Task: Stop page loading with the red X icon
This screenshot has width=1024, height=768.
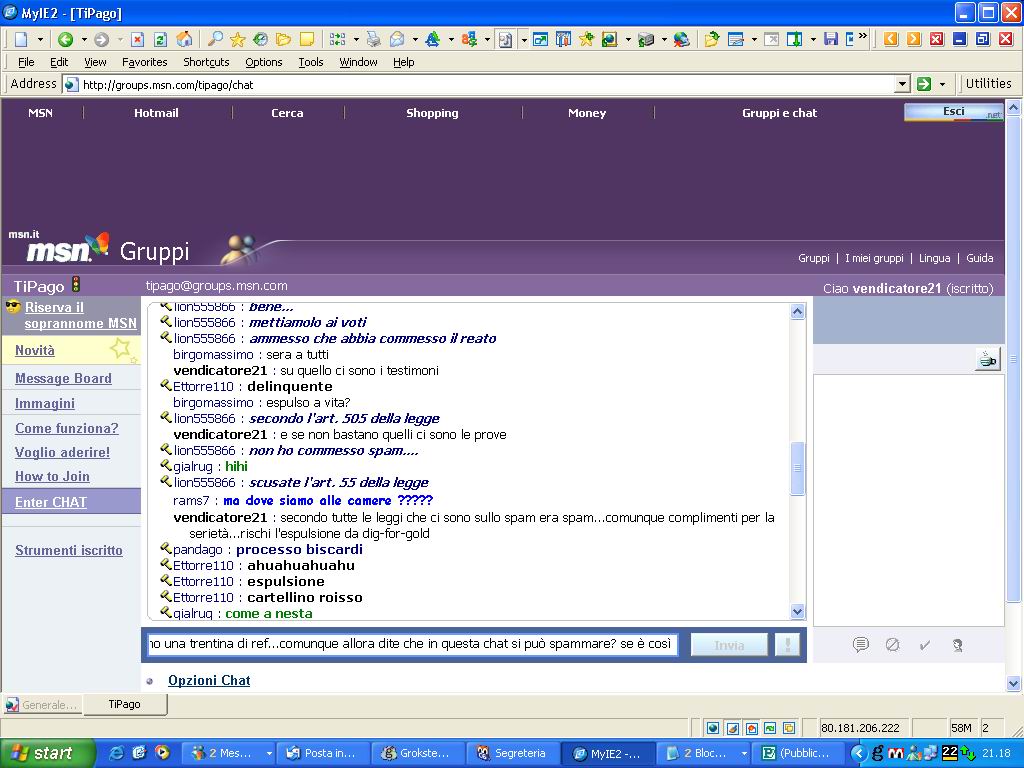Action: point(137,40)
